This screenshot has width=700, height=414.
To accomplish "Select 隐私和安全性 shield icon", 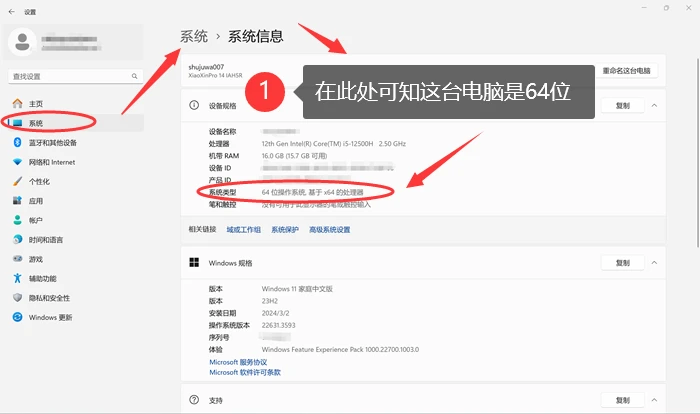I will coord(17,297).
